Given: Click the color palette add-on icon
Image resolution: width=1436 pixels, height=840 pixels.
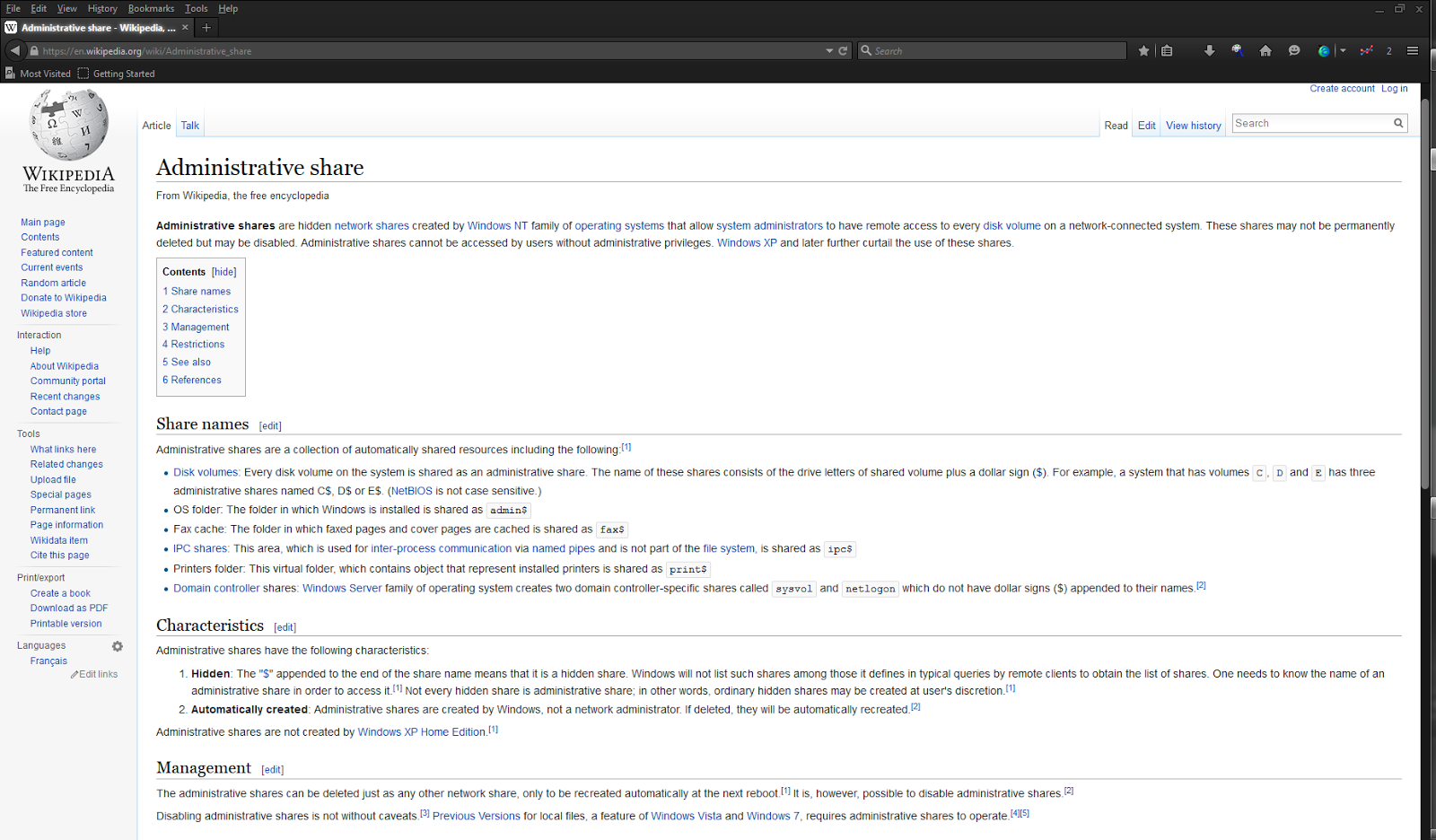Looking at the screenshot, I should click(x=1238, y=51).
